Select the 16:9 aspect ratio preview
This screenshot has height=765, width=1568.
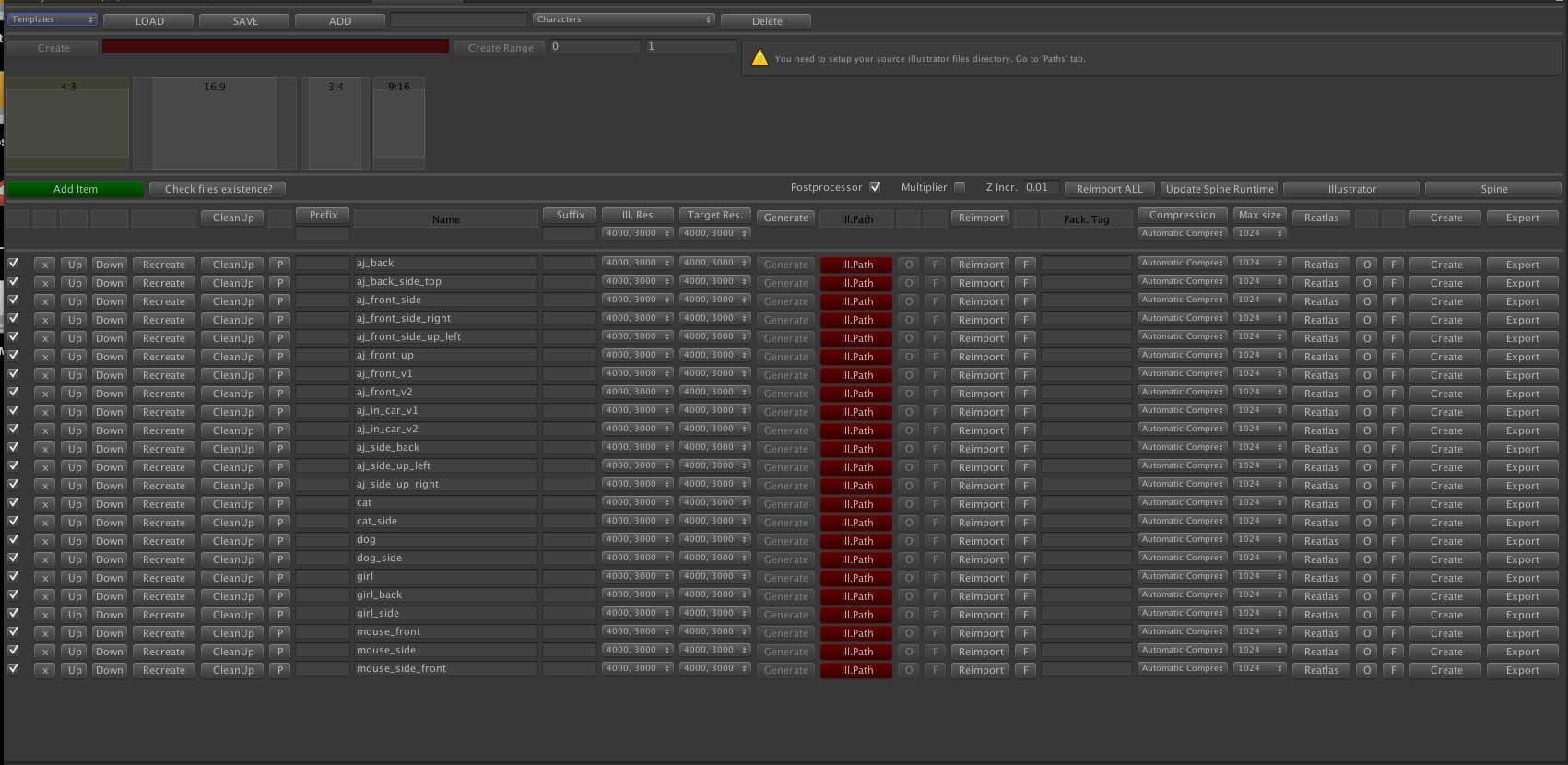point(215,123)
